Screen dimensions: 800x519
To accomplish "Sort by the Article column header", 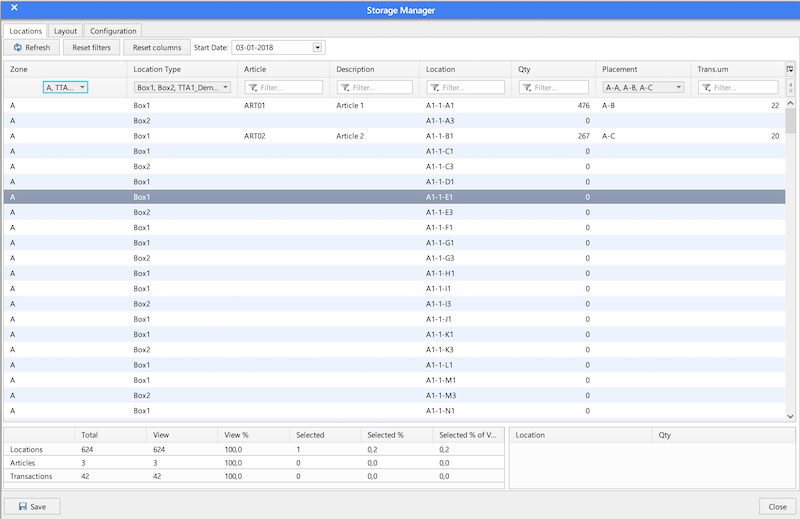I will click(284, 69).
